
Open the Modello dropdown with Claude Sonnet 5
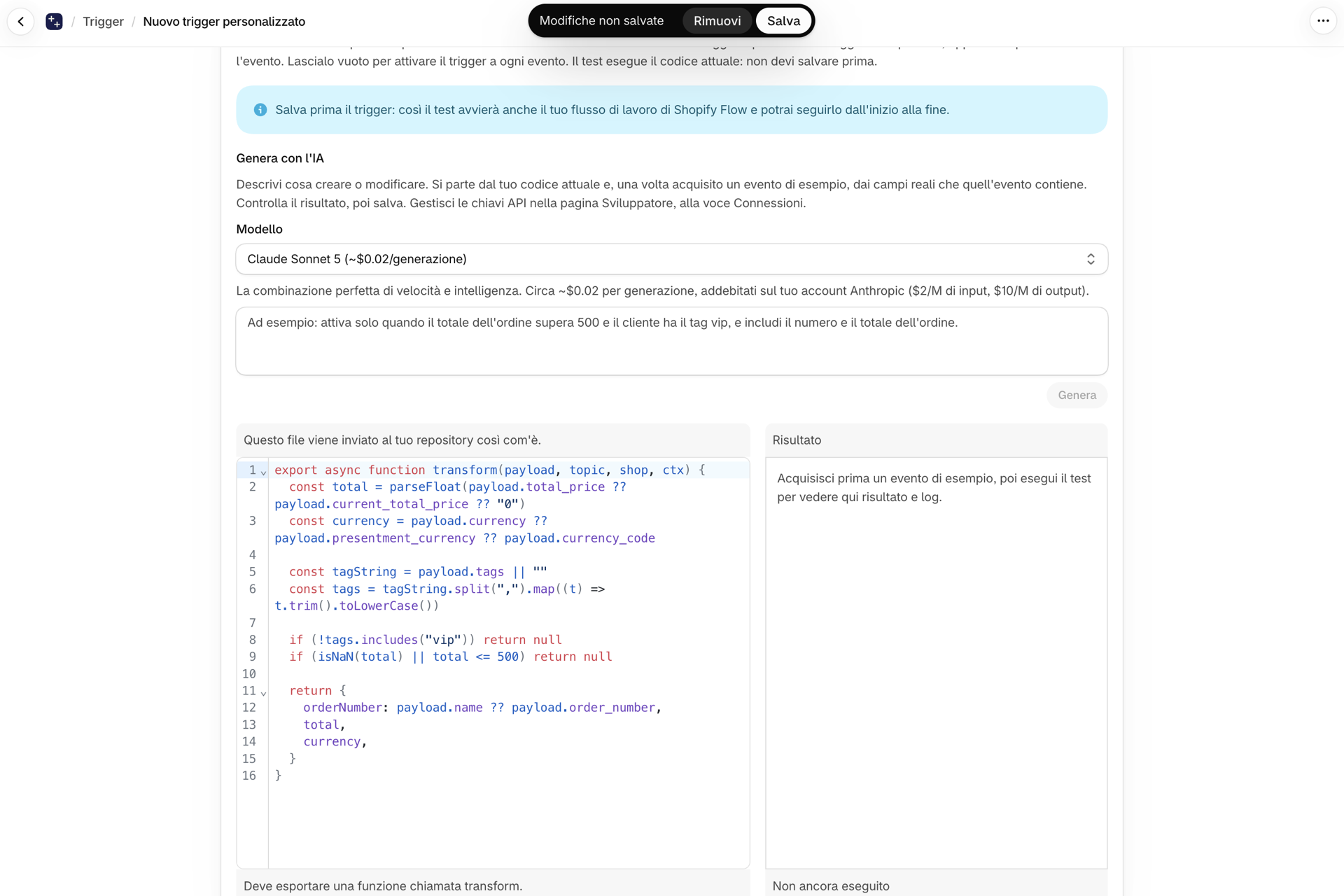[671, 259]
